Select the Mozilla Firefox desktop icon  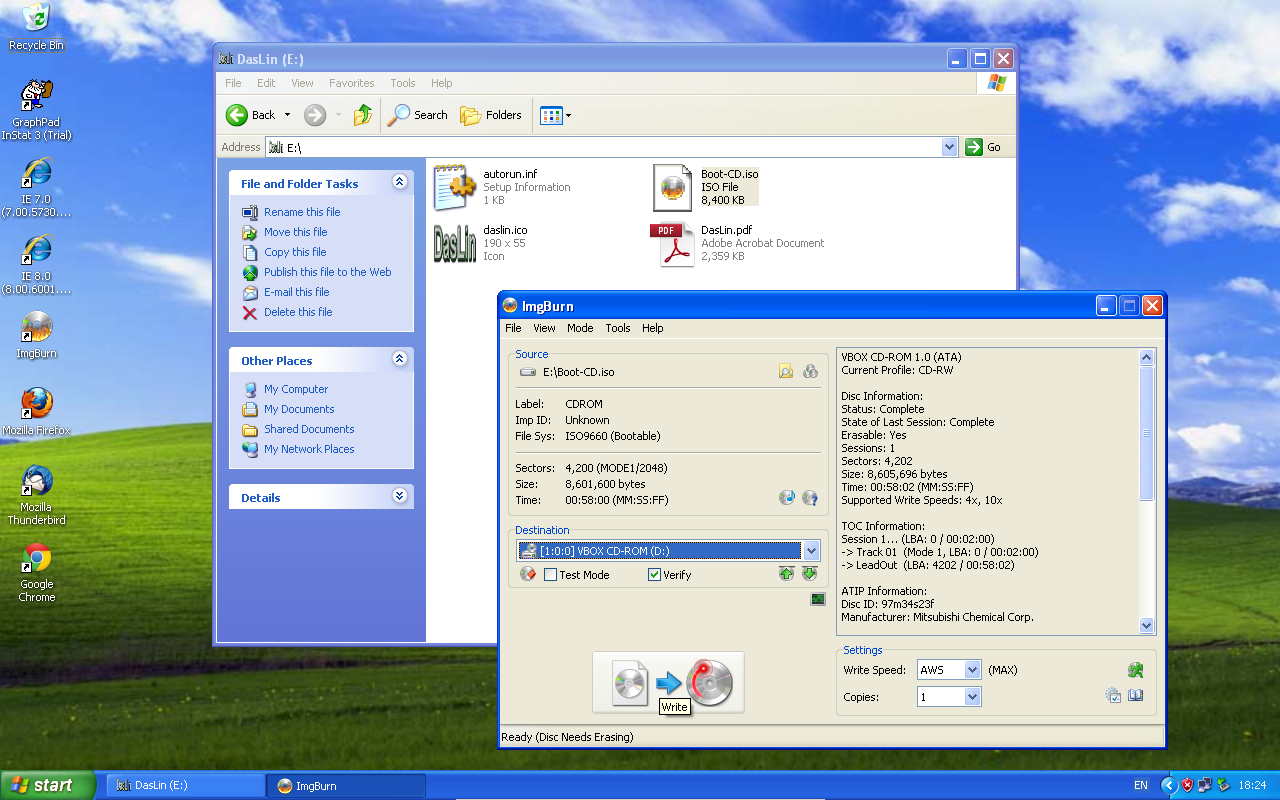click(x=36, y=412)
